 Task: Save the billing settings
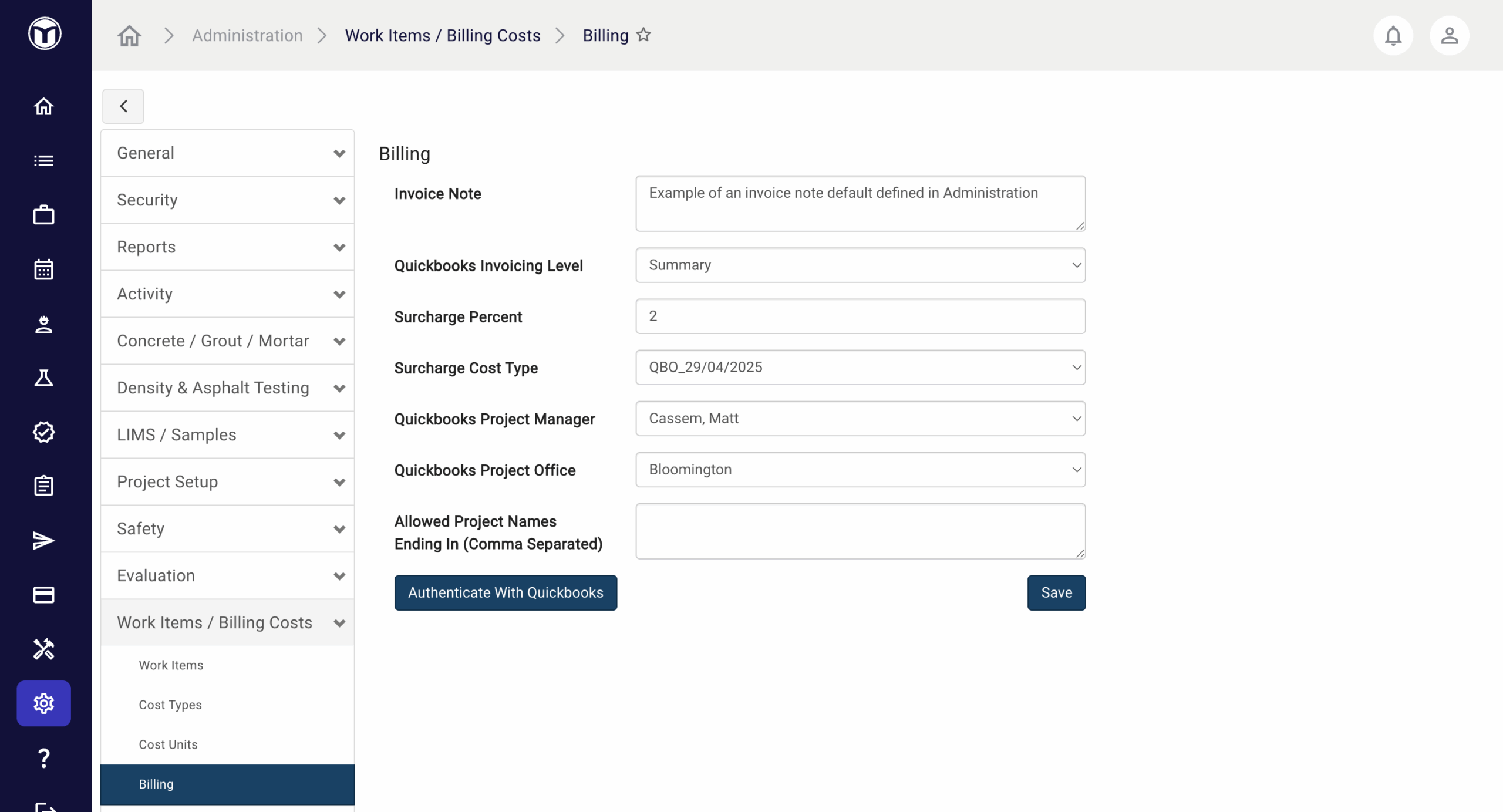[1056, 592]
